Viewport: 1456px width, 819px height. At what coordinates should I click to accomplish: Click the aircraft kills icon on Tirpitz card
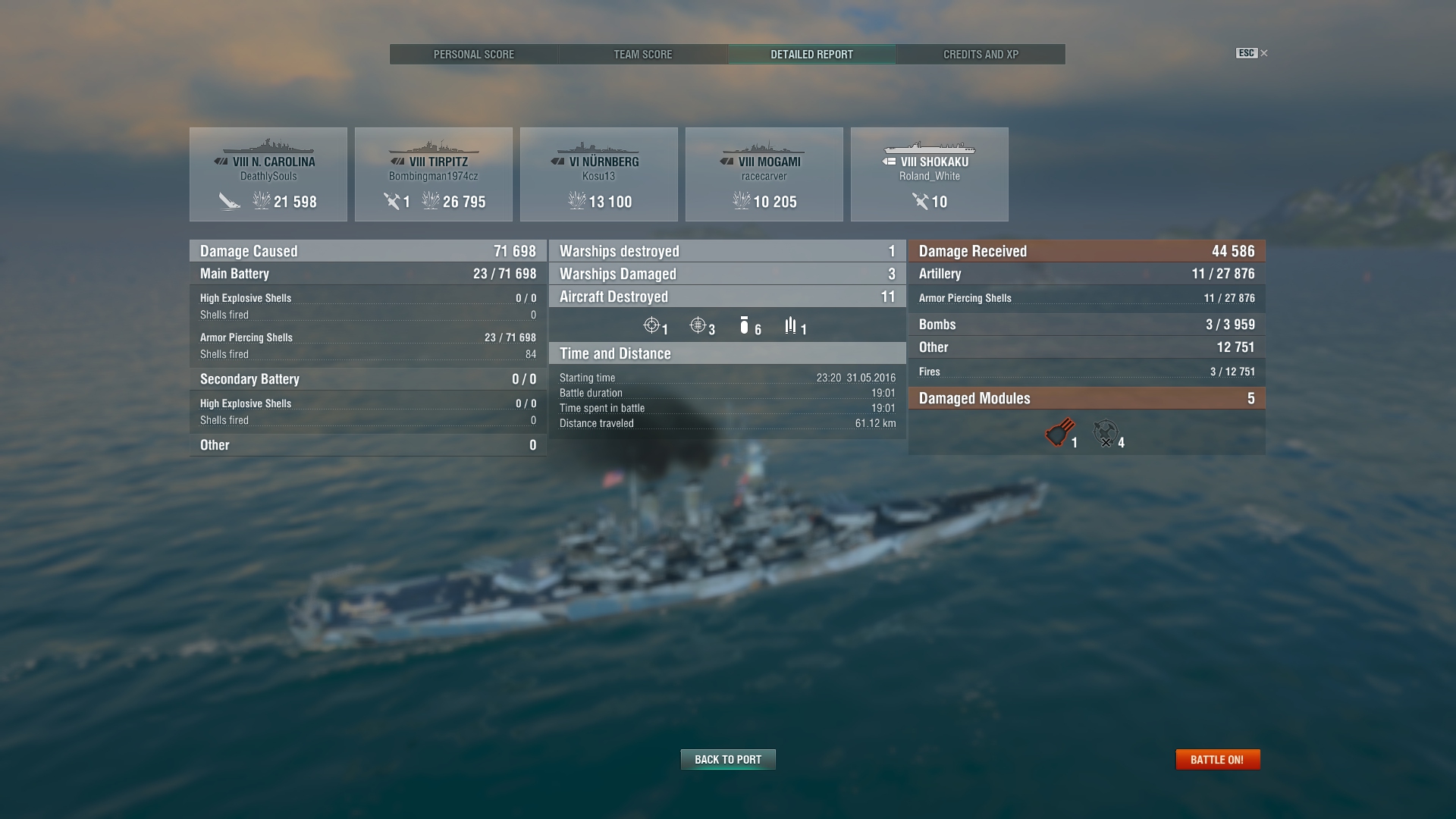tap(391, 201)
